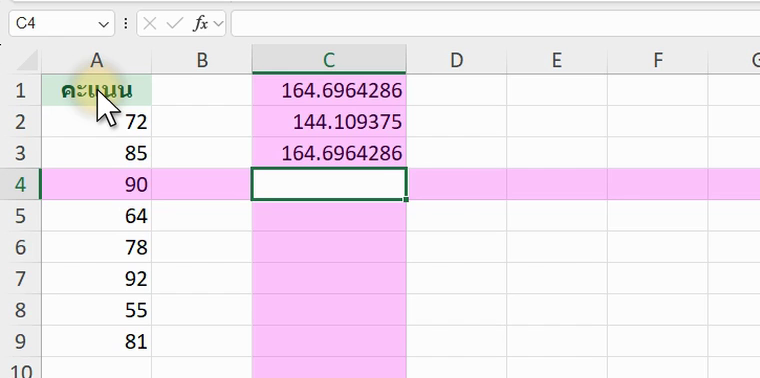
Task: Select cell A2 containing 72
Action: (x=96, y=122)
